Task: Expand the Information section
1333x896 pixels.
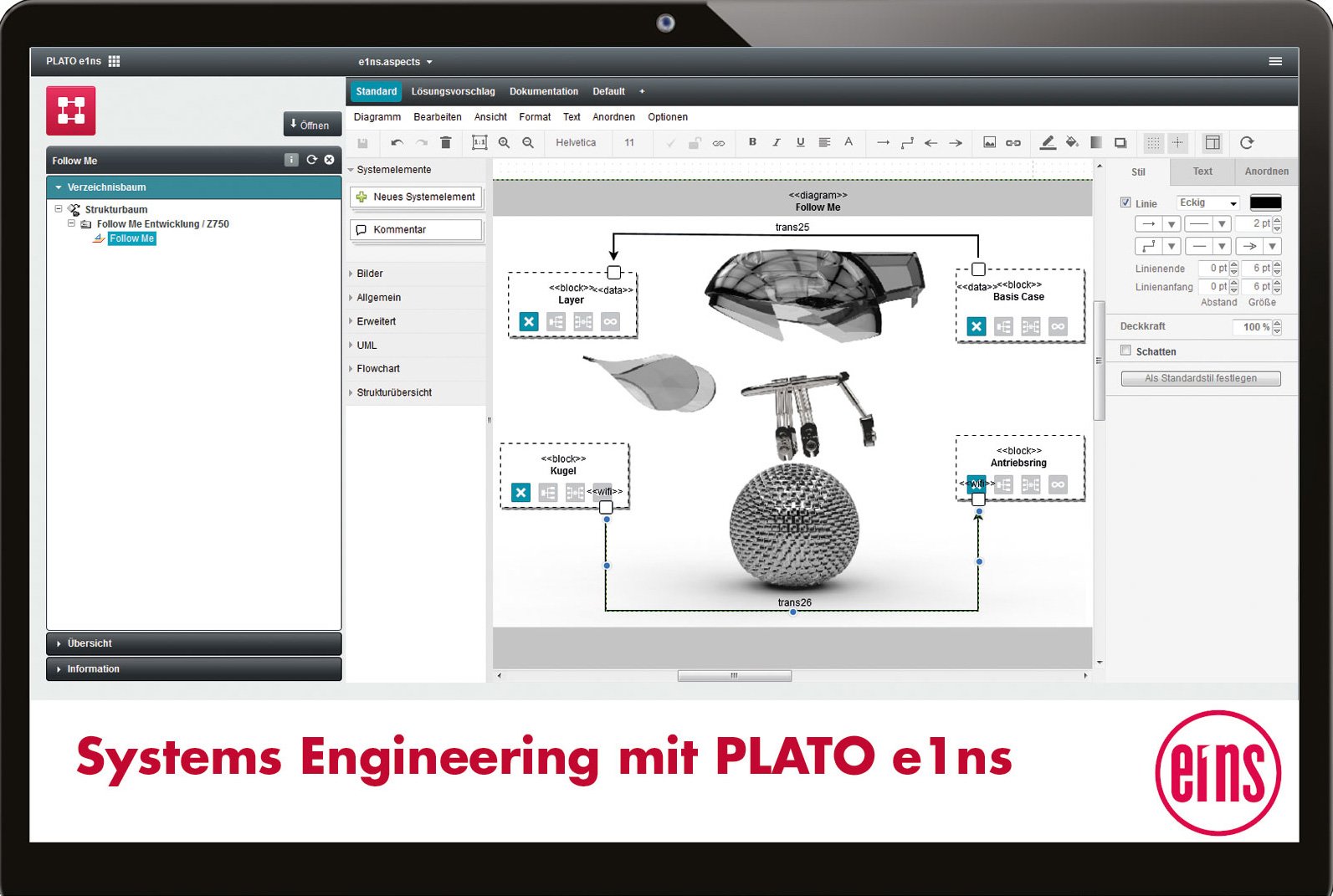Action: point(194,669)
